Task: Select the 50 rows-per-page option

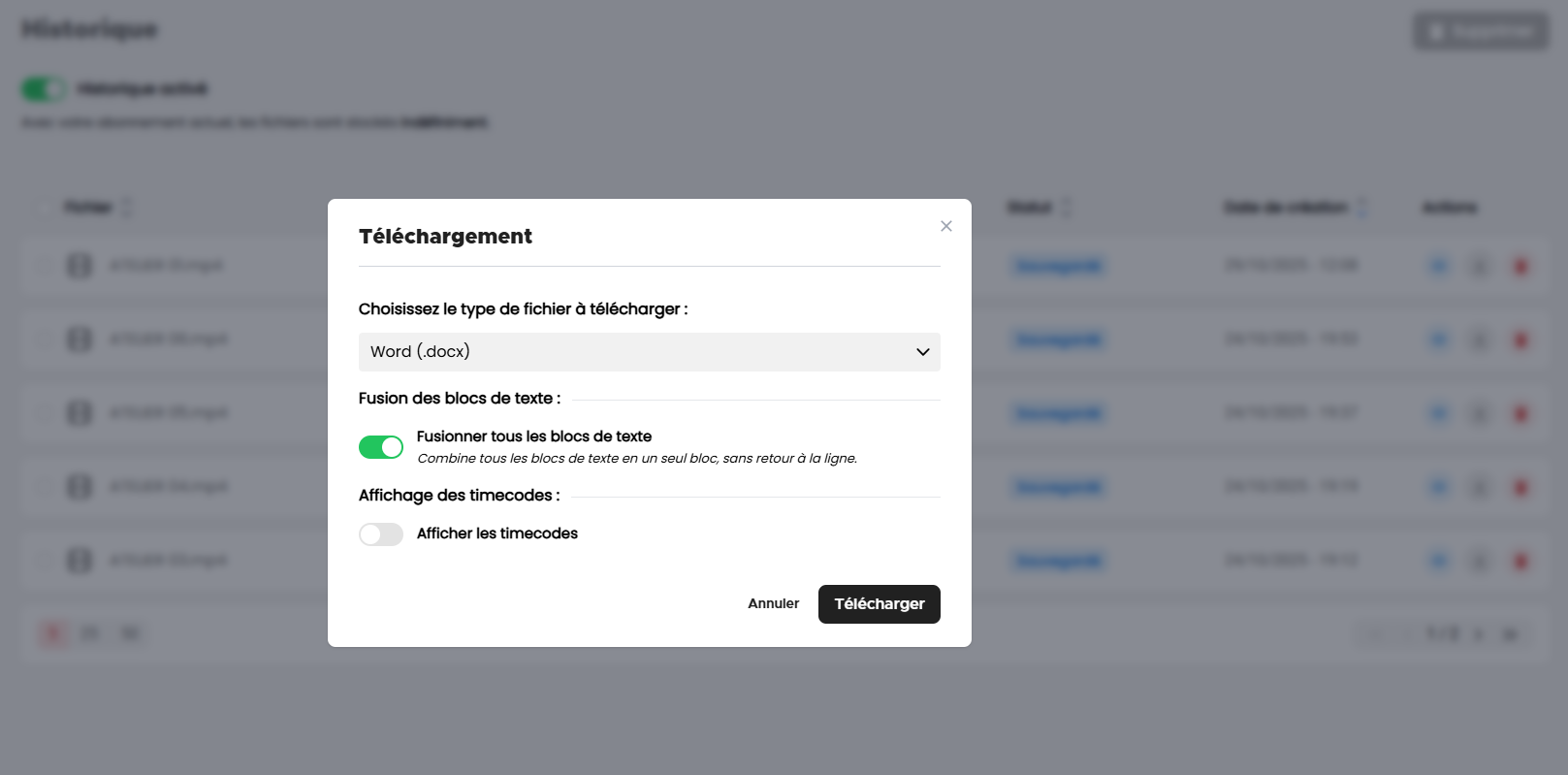Action: [130, 634]
